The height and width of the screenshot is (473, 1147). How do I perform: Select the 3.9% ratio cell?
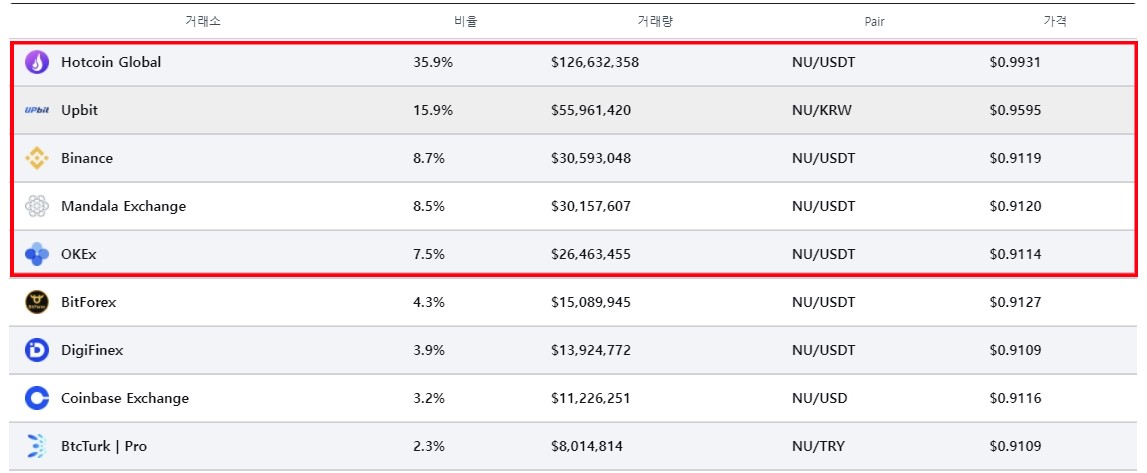(x=429, y=350)
